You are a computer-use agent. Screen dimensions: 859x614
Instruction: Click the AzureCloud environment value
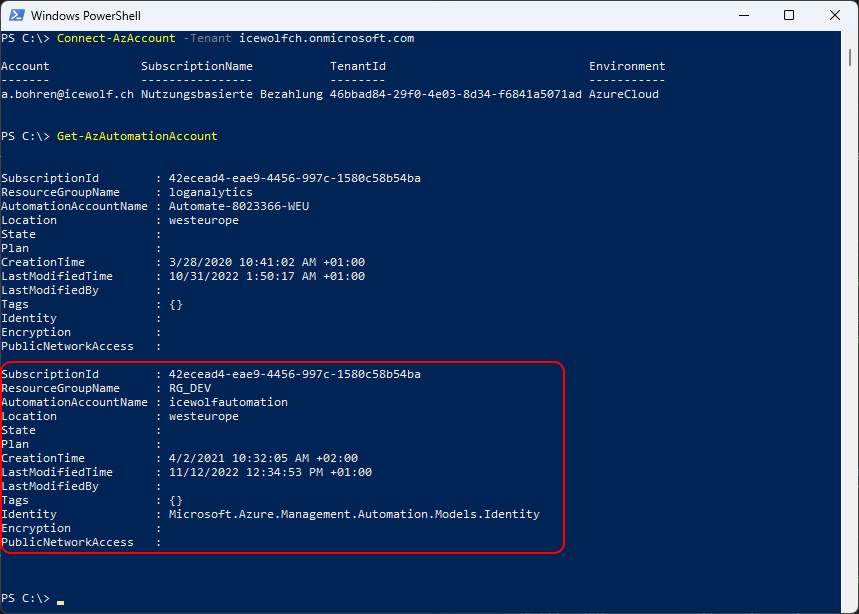(624, 94)
